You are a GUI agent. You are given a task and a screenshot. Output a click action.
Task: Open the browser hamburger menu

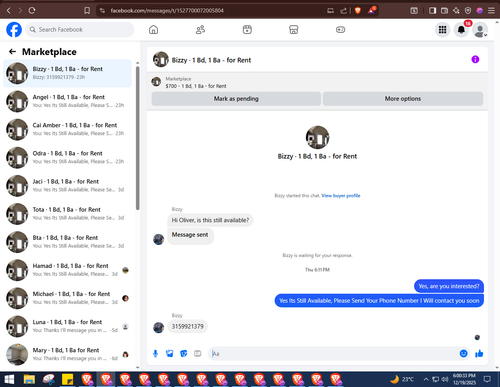pos(491,11)
